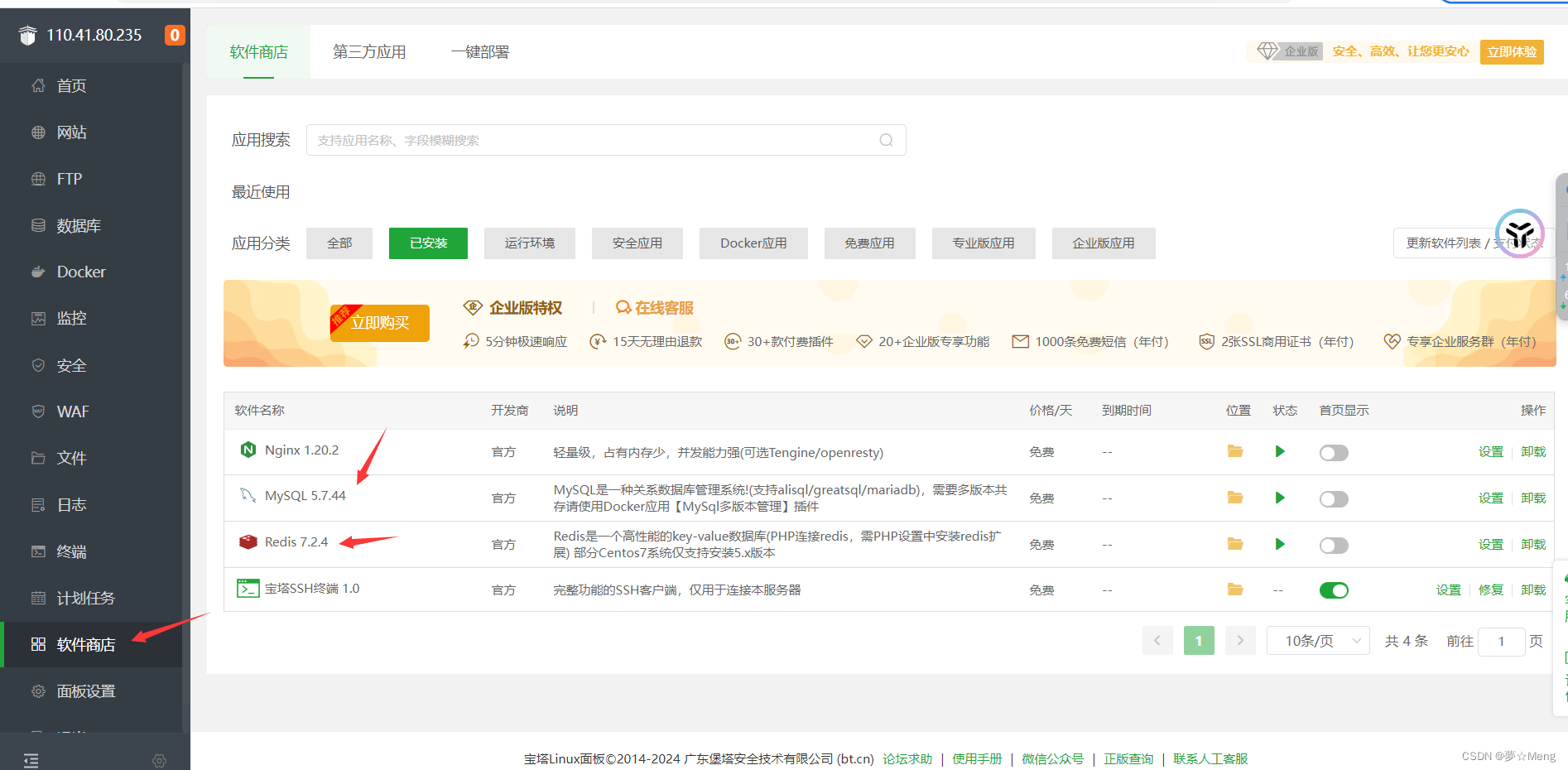The height and width of the screenshot is (770, 1568).
Task: Click the search magnifier icon
Action: point(886,140)
